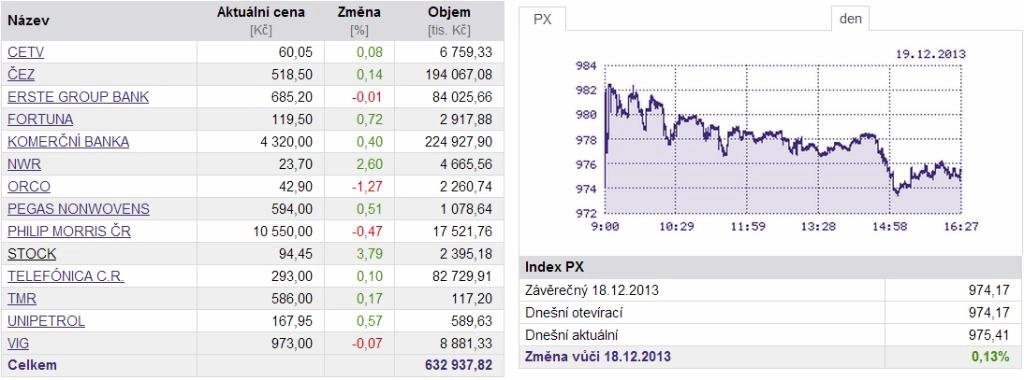The image size is (1024, 380).
Task: Open the PHILIP MORRIS ČR link
Action: tap(69, 231)
